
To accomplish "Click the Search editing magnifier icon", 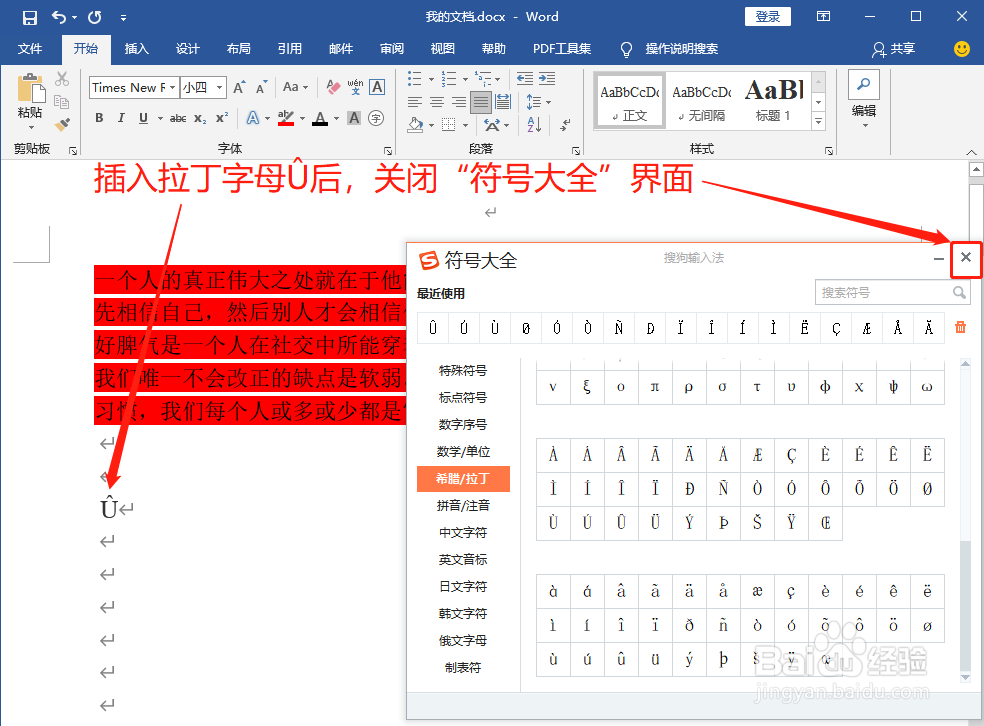I will [x=864, y=85].
